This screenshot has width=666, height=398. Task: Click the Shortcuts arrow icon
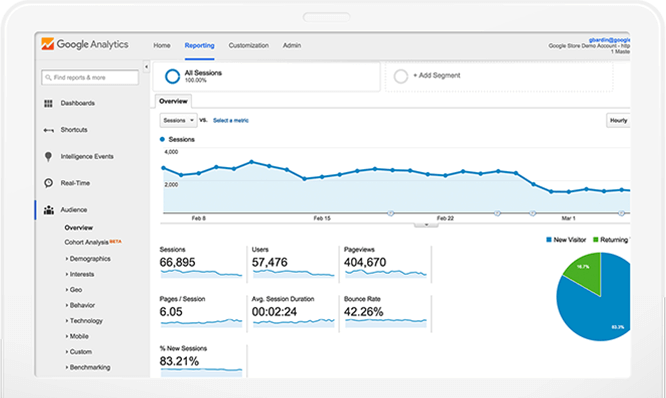point(48,130)
